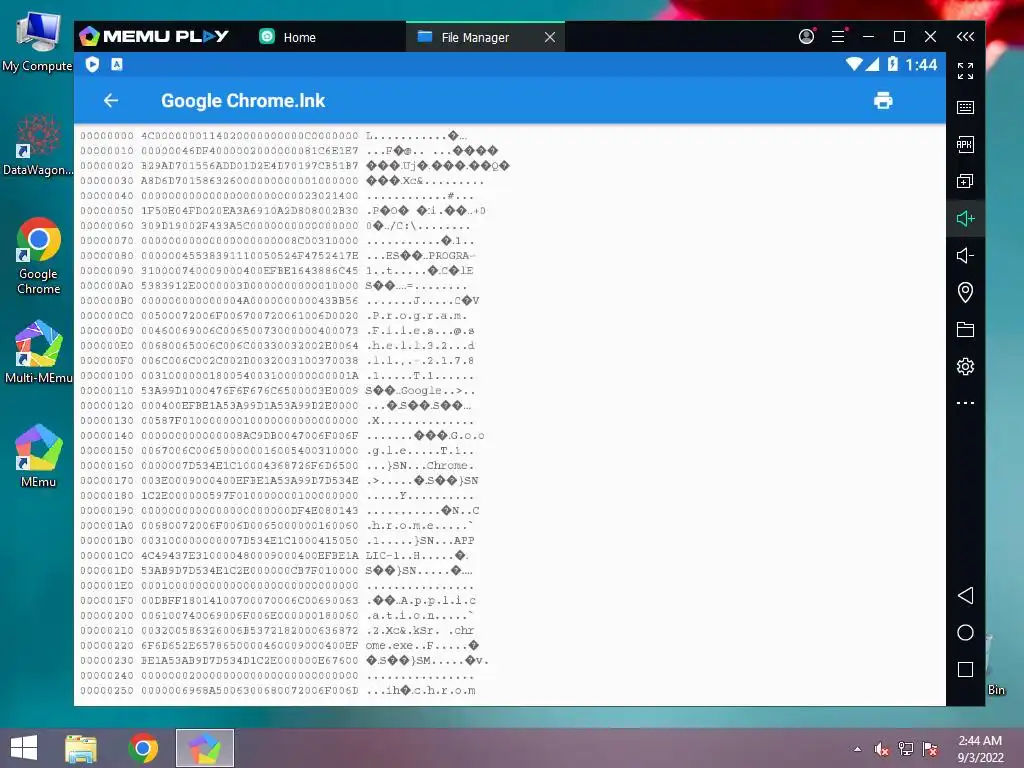Screen dimensions: 1024x768
Task: Open the MEmu hamburger menu
Action: pos(838,37)
